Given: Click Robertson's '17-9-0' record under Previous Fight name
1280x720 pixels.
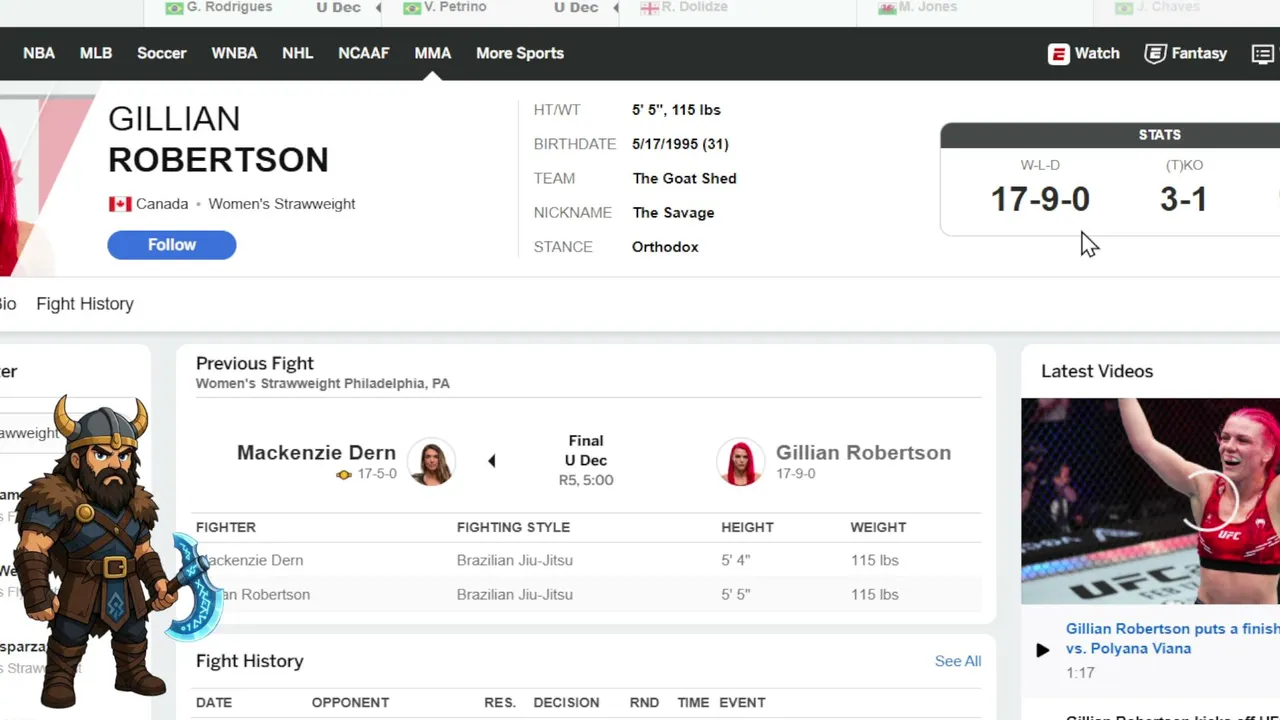Looking at the screenshot, I should pyautogui.click(x=796, y=474).
